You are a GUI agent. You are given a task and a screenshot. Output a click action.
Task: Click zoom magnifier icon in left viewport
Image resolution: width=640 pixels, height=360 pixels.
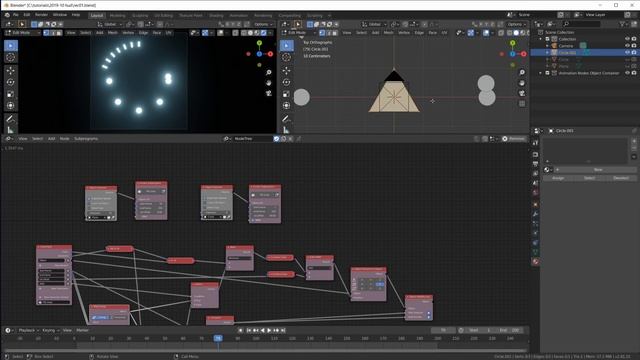pos(269,72)
